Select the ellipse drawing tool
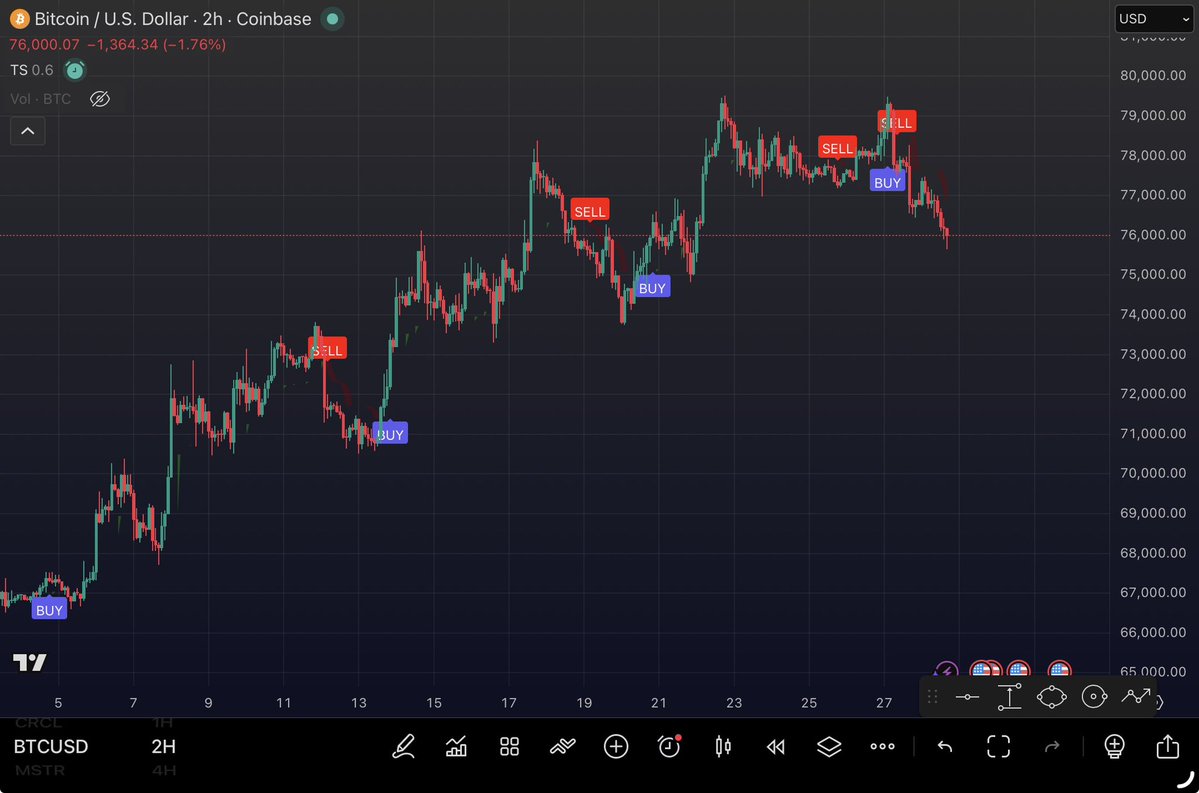The height and width of the screenshot is (793, 1199). (x=1051, y=697)
